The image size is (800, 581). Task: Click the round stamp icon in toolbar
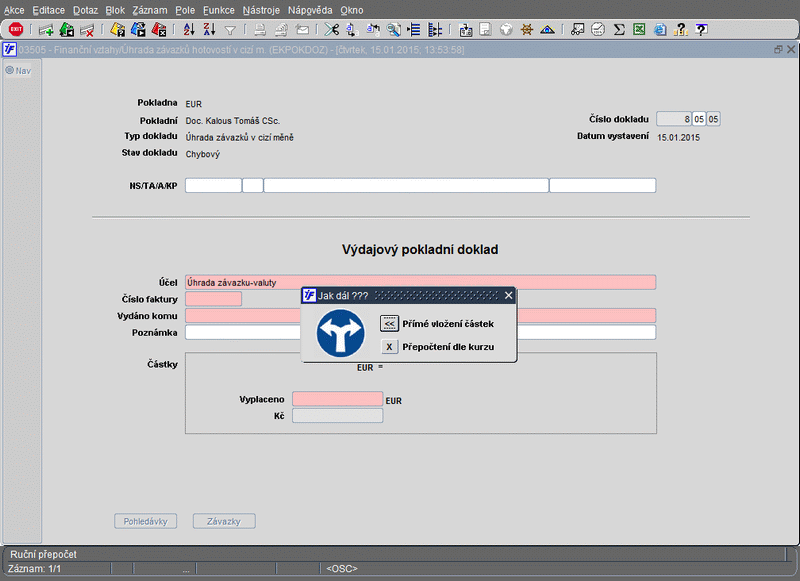coord(598,30)
